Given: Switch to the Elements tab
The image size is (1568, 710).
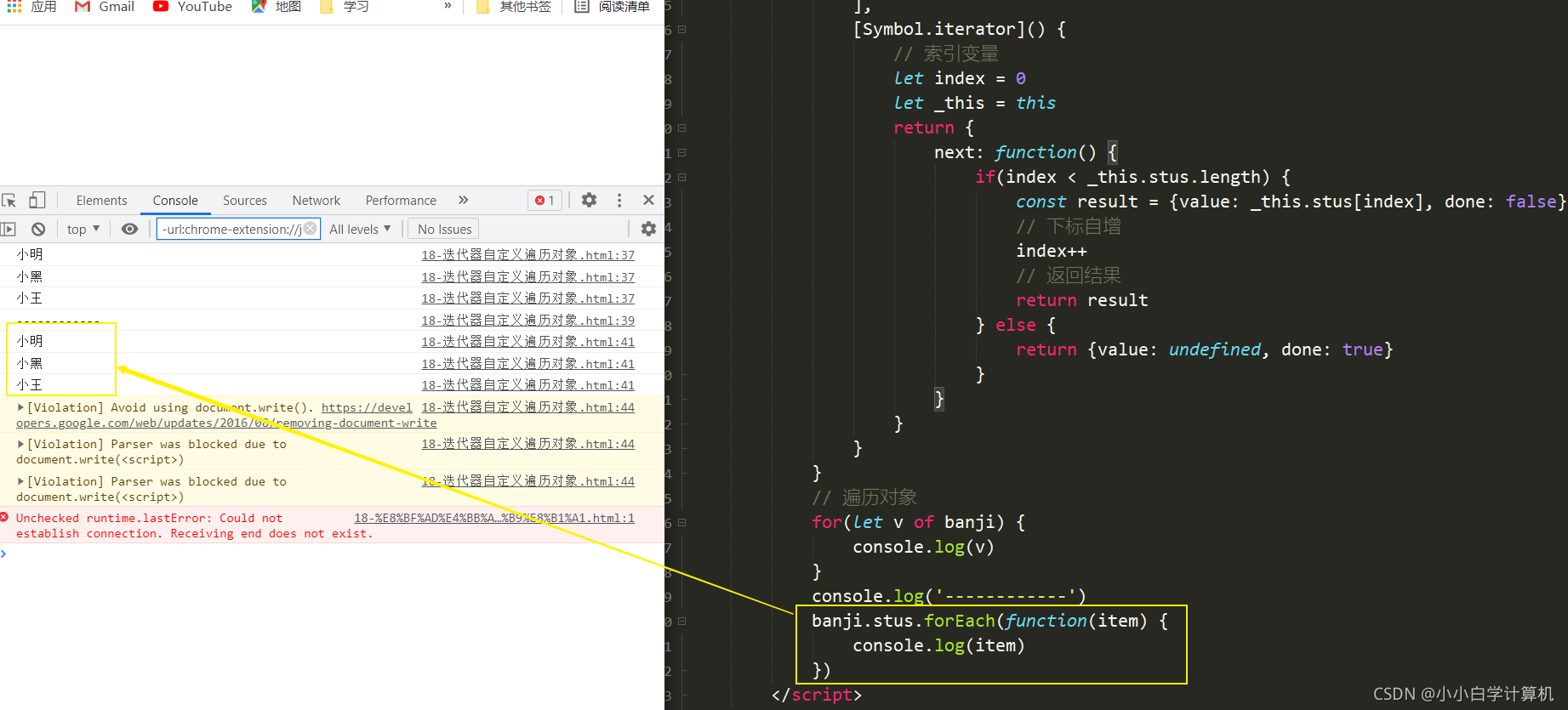Looking at the screenshot, I should (x=101, y=201).
